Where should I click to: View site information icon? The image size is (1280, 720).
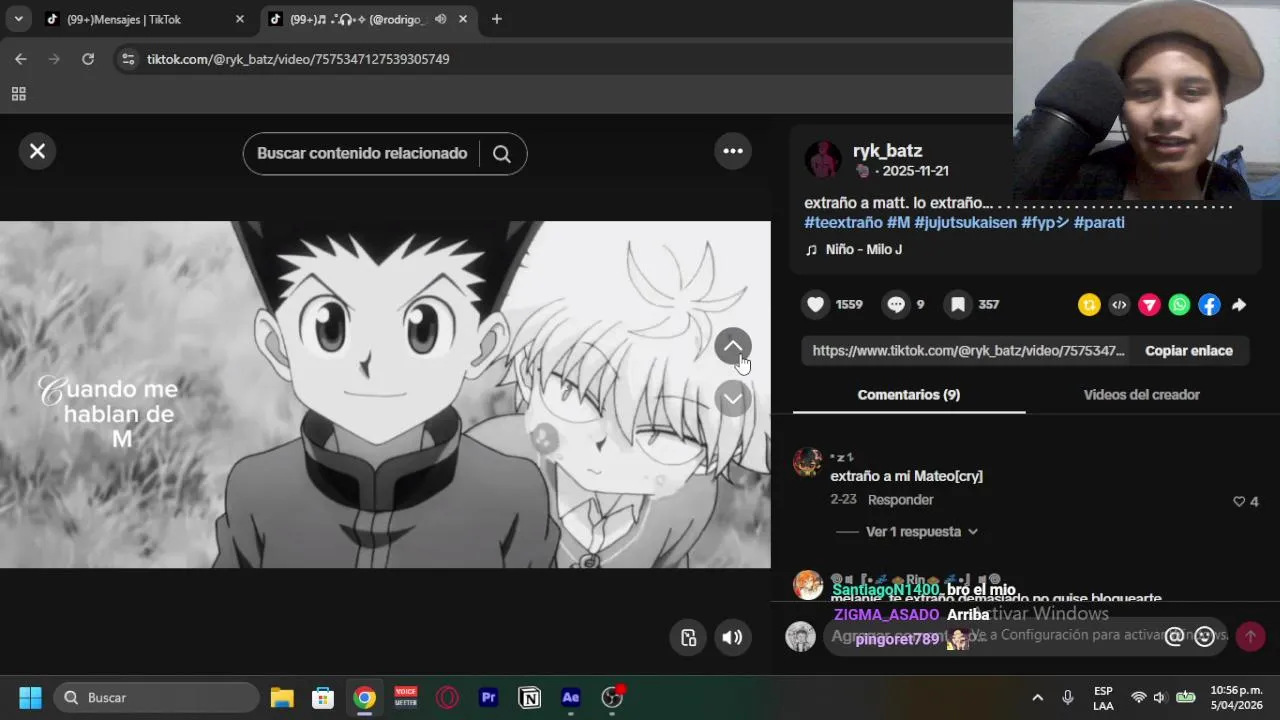(x=127, y=59)
